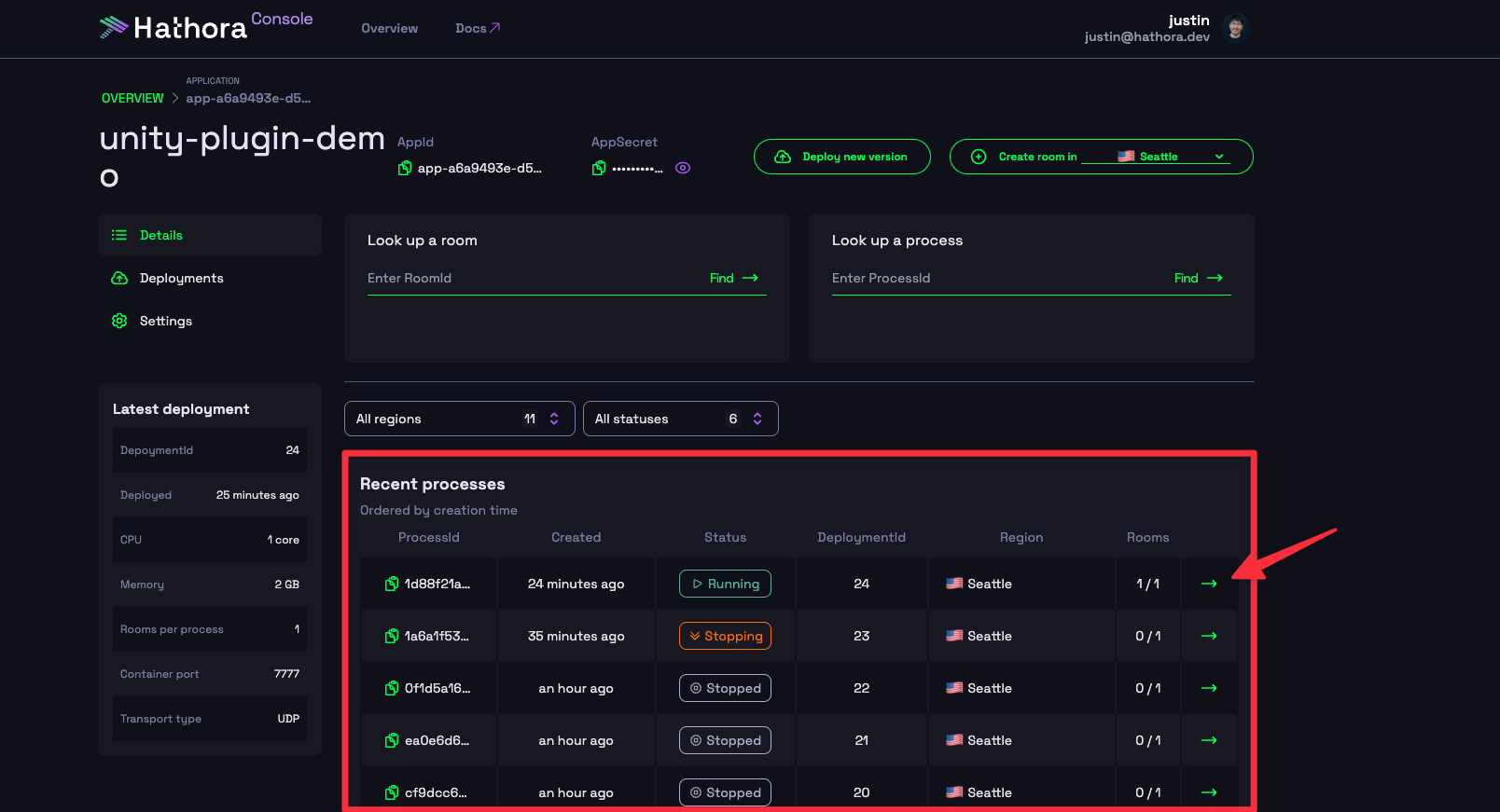Click the app-a6a9493e-d5 breadcrumb
This screenshot has width=1500, height=812.
coord(248,98)
